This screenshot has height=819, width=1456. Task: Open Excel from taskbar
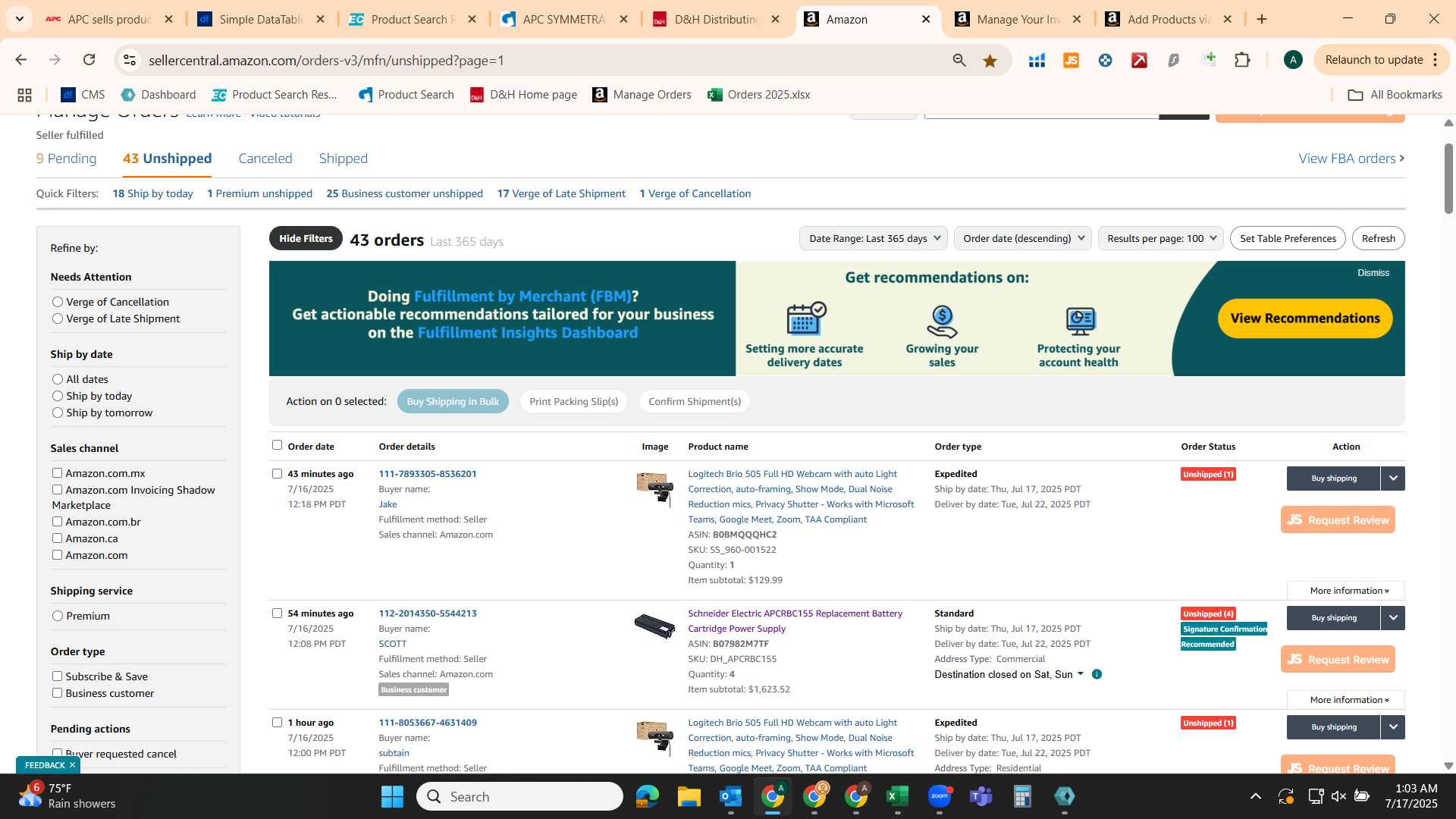[897, 796]
